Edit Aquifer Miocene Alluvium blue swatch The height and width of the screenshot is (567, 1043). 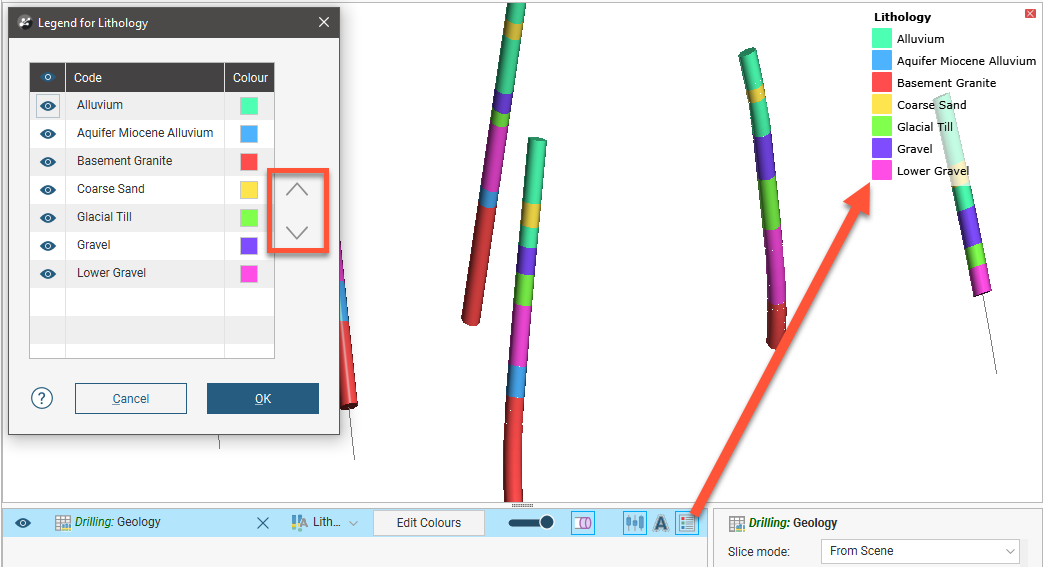(x=249, y=134)
